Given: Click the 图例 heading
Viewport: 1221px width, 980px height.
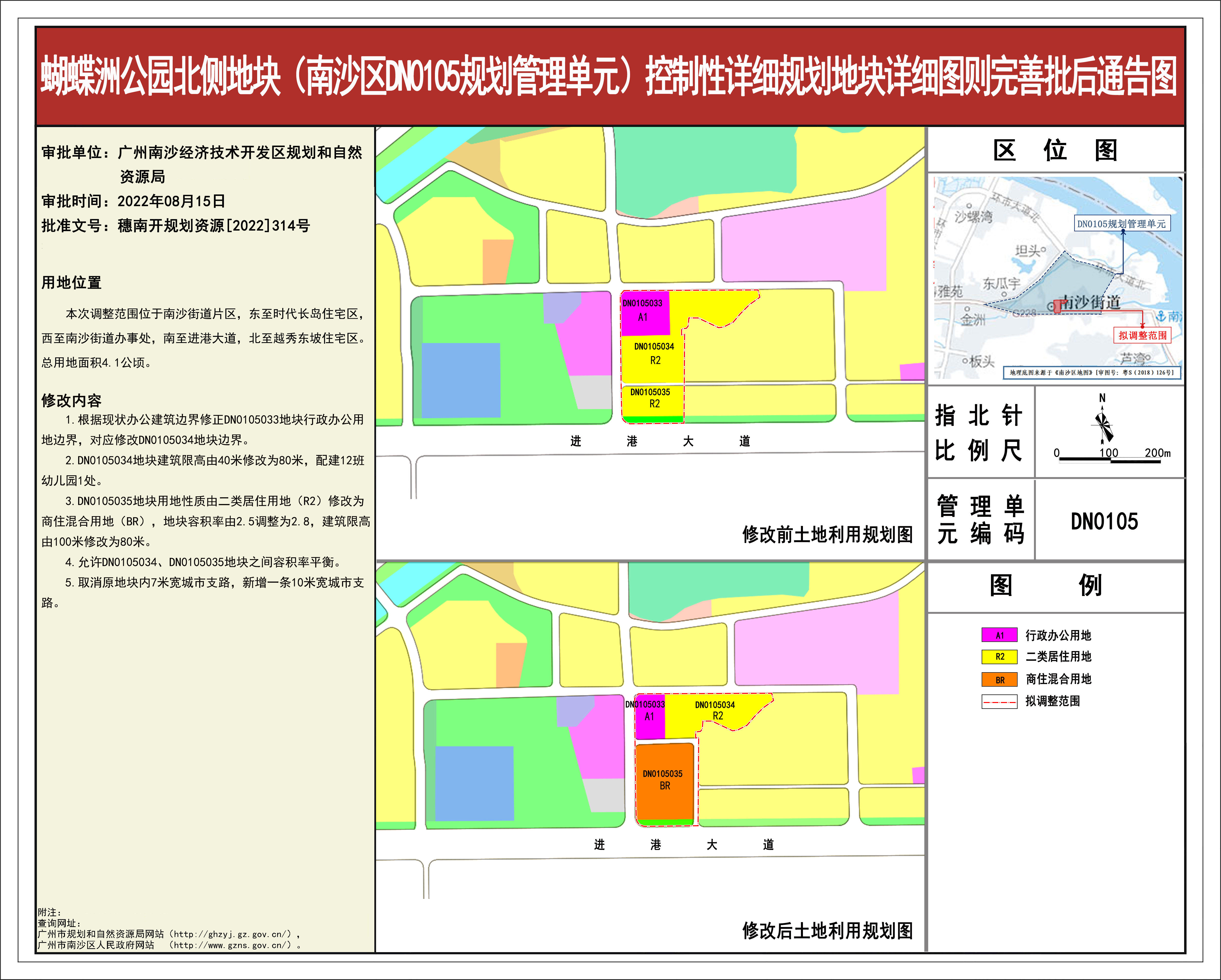Looking at the screenshot, I should click(1045, 585).
